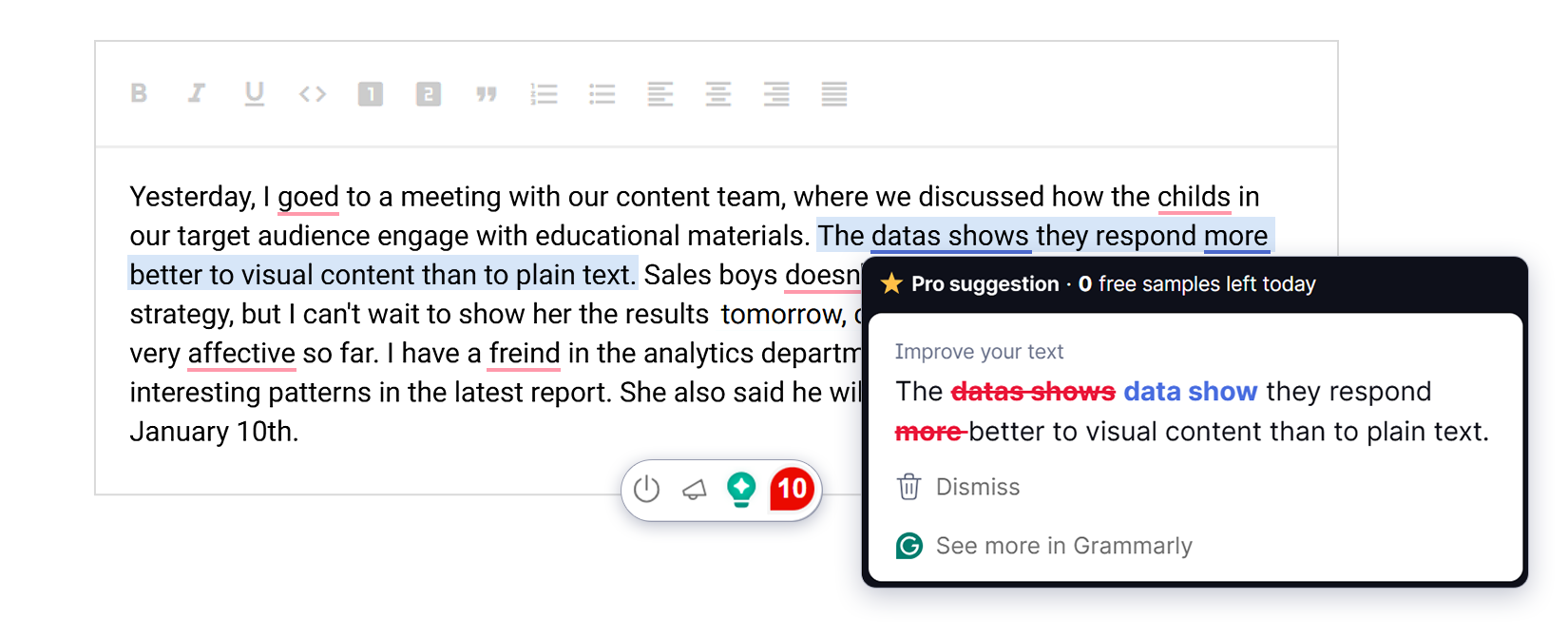This screenshot has width=1568, height=639.
Task: Click the star icon in Pro suggestion header
Action: point(891,283)
